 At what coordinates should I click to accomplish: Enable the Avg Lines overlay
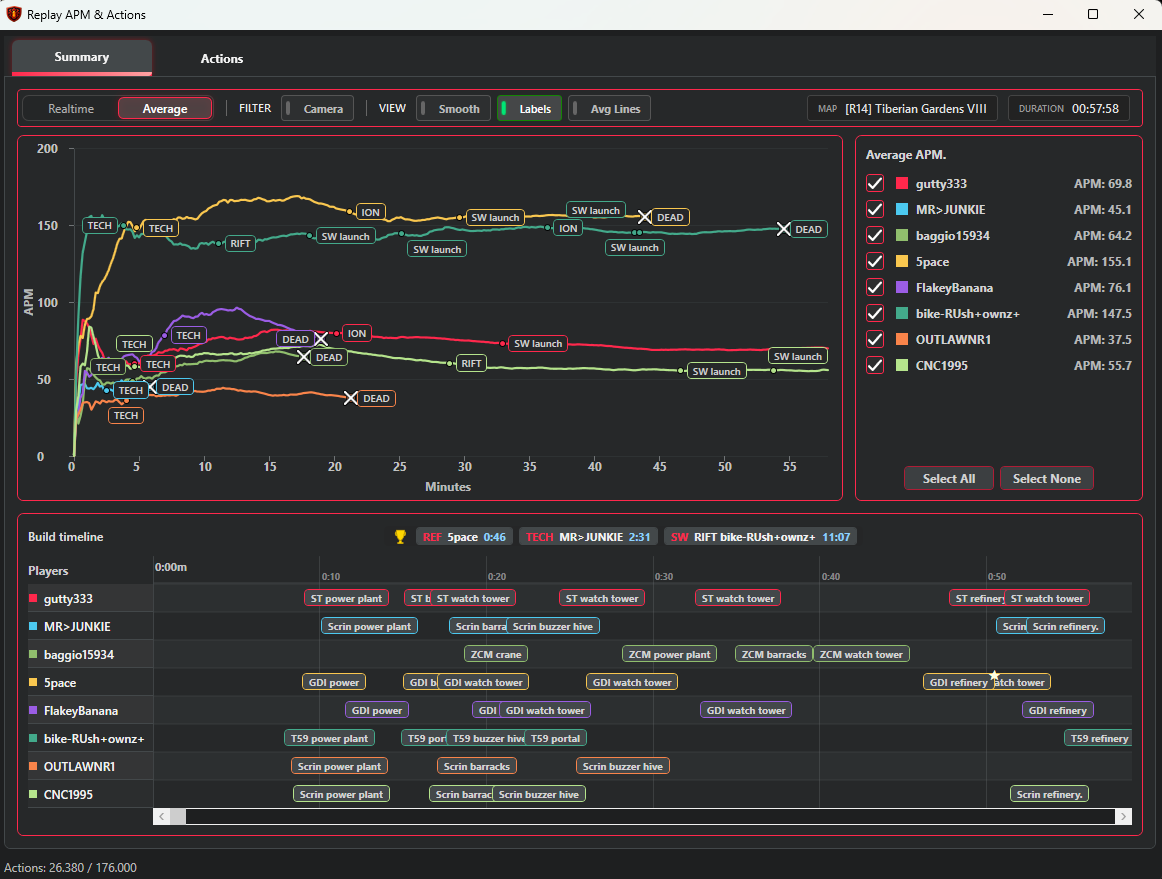609,108
